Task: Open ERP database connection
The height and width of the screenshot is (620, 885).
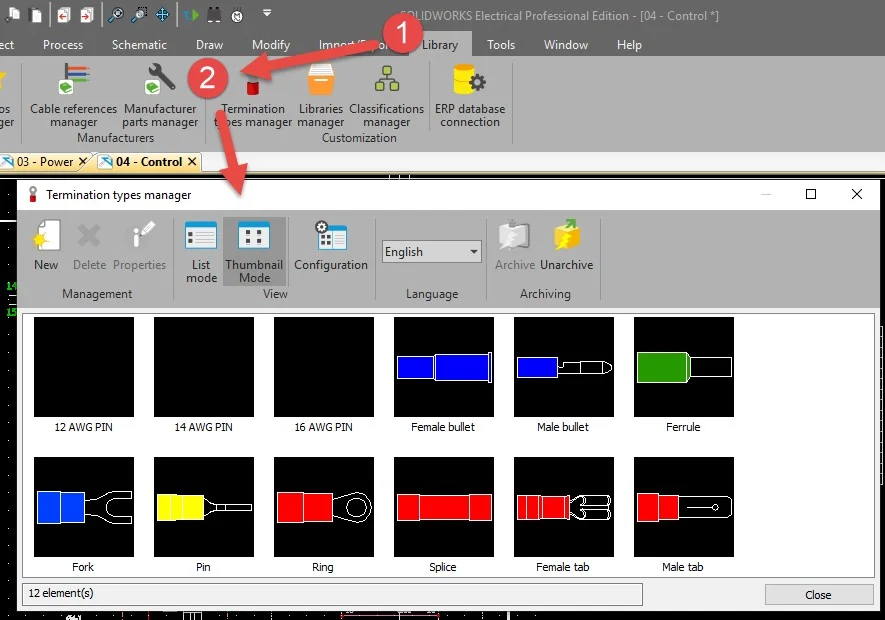Action: (469, 96)
